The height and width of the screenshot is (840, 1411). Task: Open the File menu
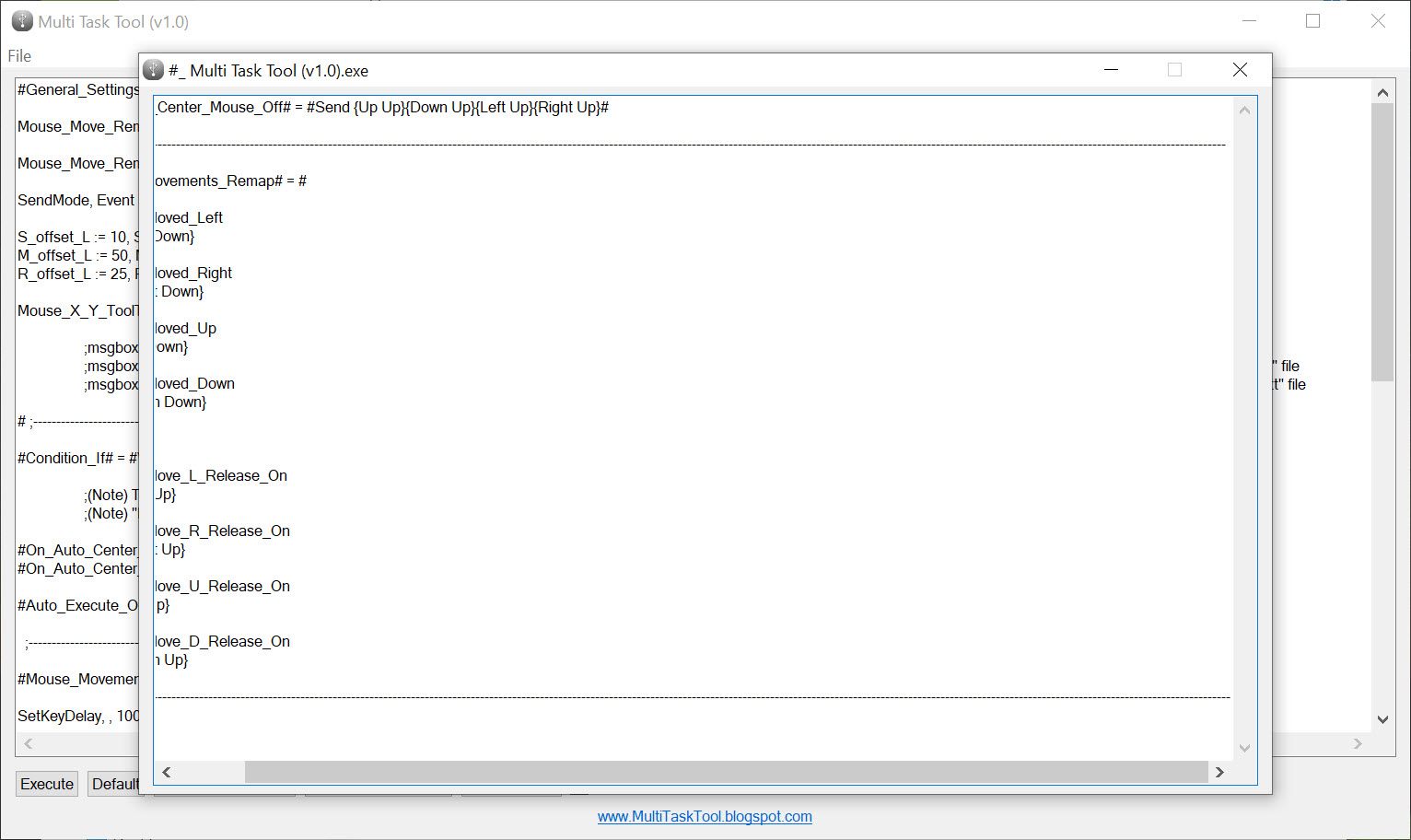click(19, 56)
